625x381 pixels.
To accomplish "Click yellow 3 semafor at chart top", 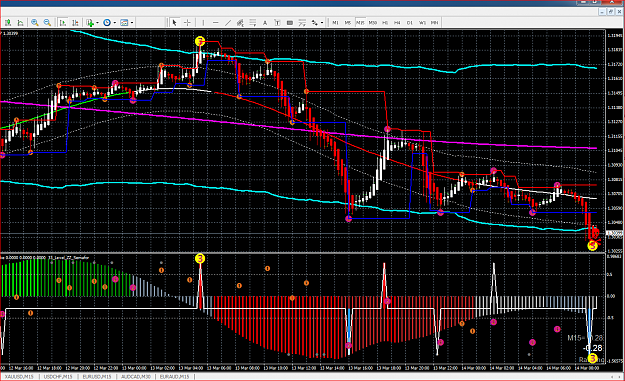I will pos(200,41).
